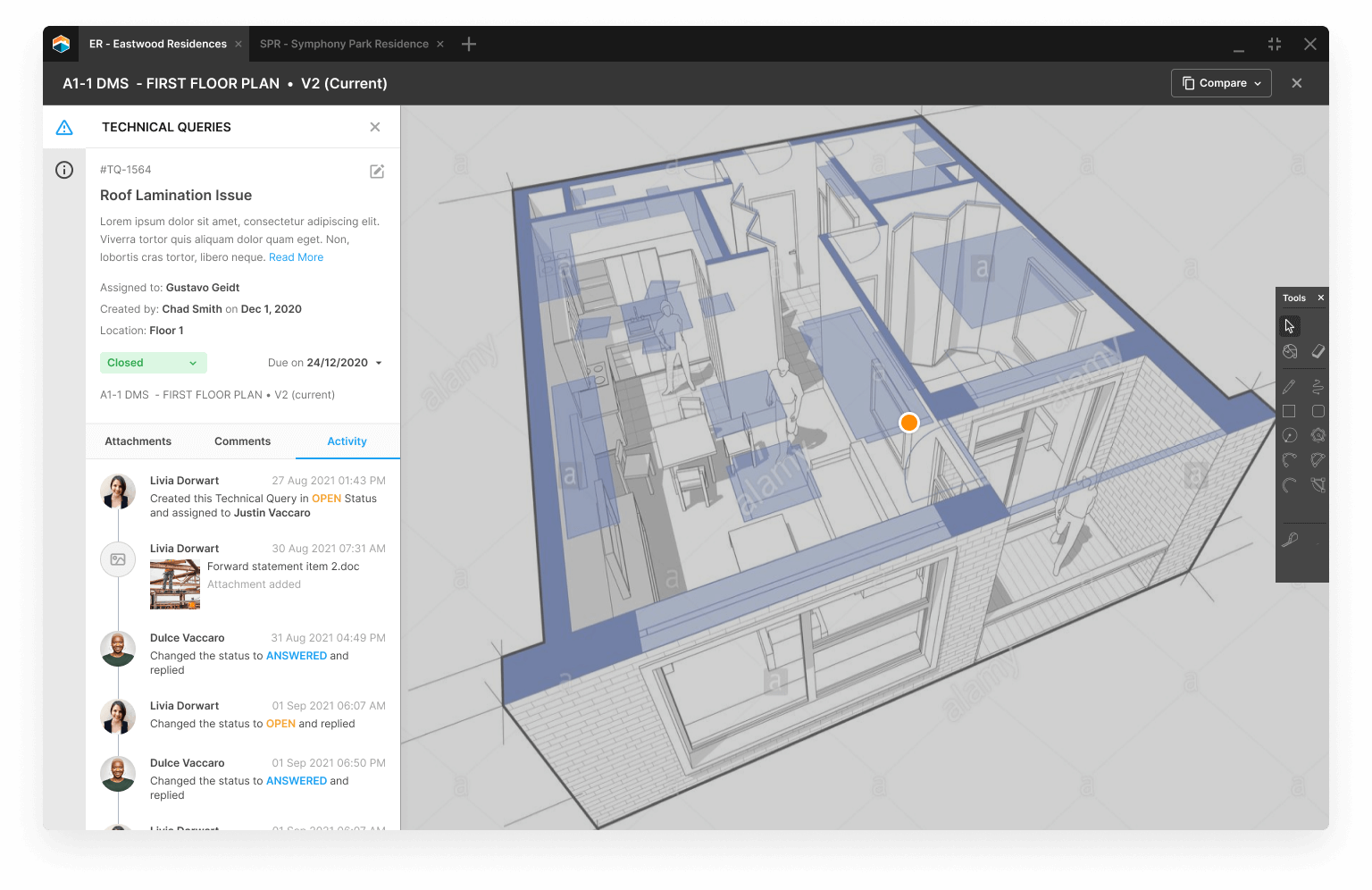The width and height of the screenshot is (1372, 890).
Task: Click the edit icon for TQ-1564
Action: tap(377, 172)
